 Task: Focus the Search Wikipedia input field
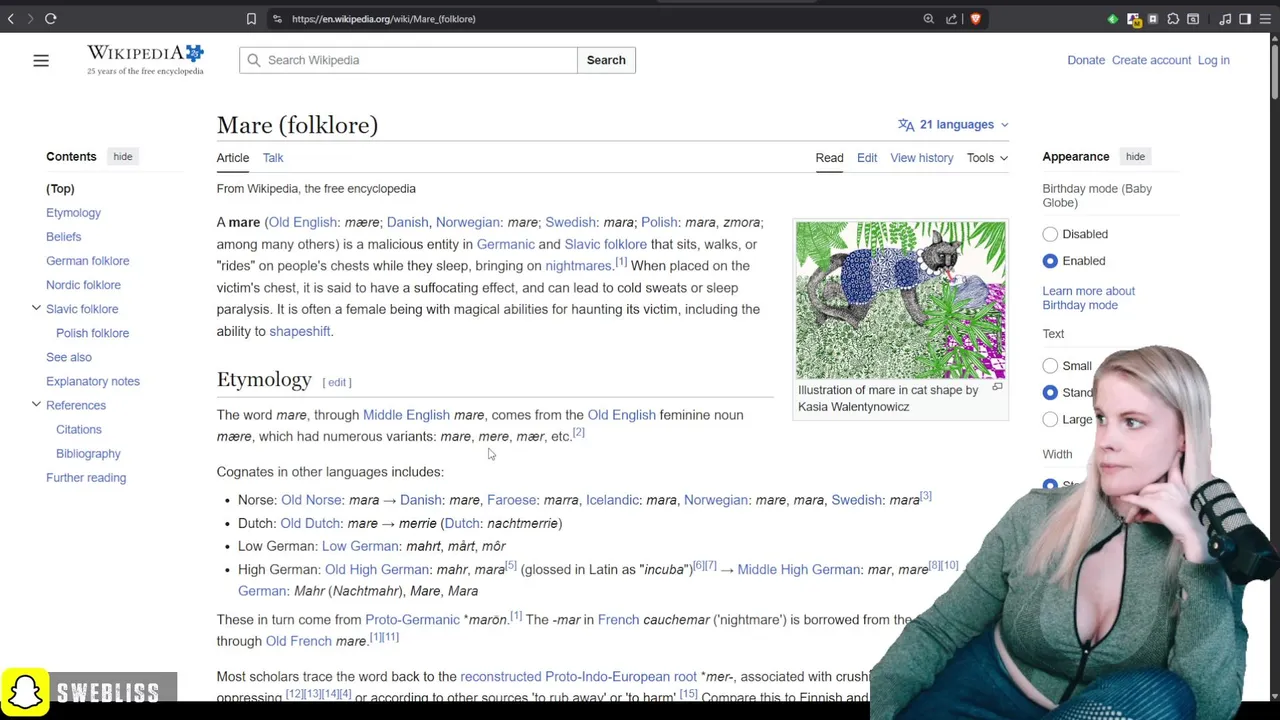click(x=408, y=60)
